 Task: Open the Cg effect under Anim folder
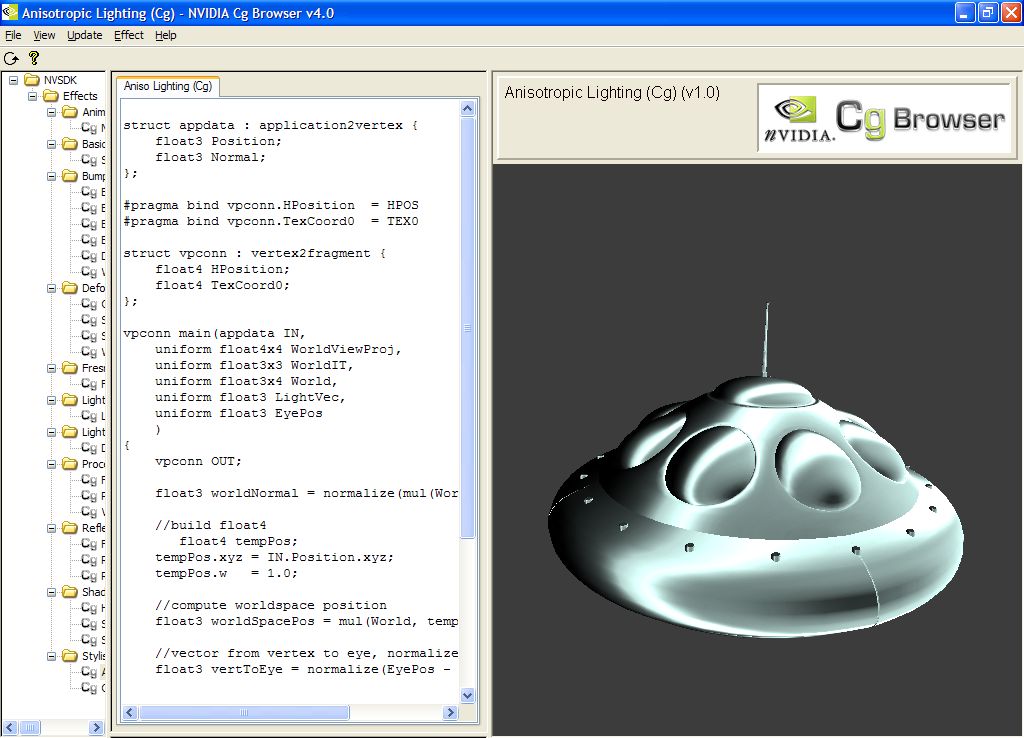coord(93,128)
